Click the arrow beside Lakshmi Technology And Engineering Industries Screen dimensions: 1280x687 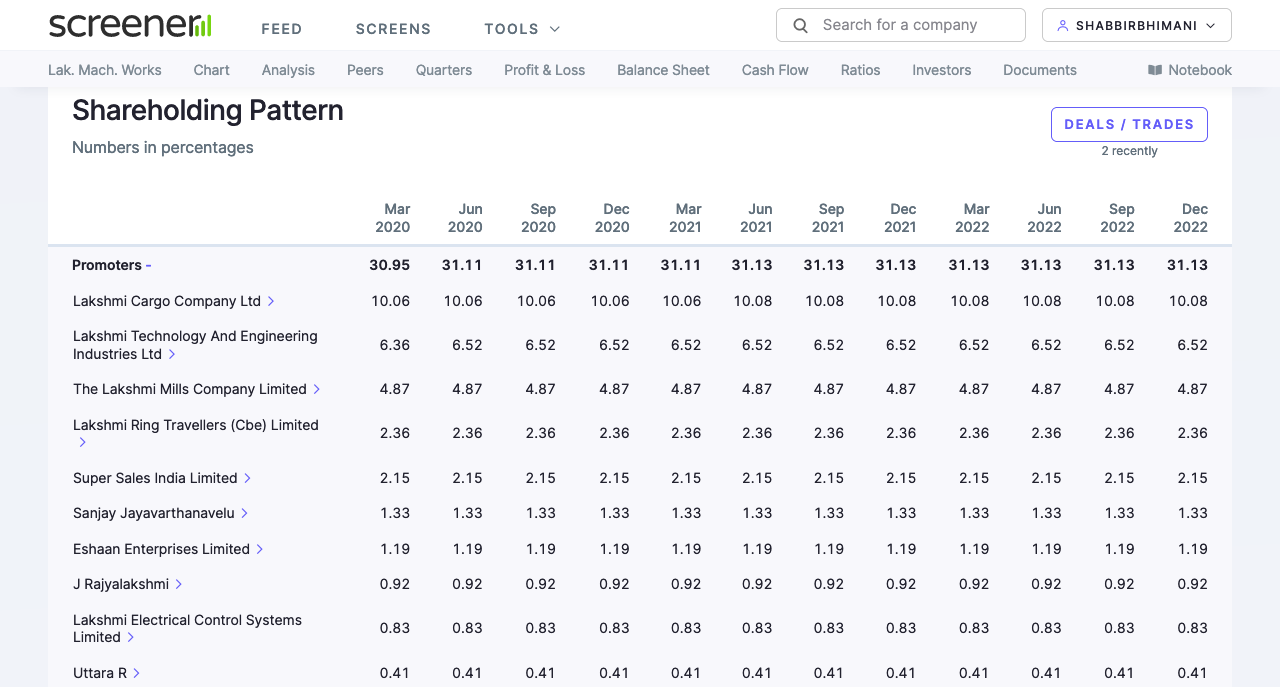click(x=172, y=354)
